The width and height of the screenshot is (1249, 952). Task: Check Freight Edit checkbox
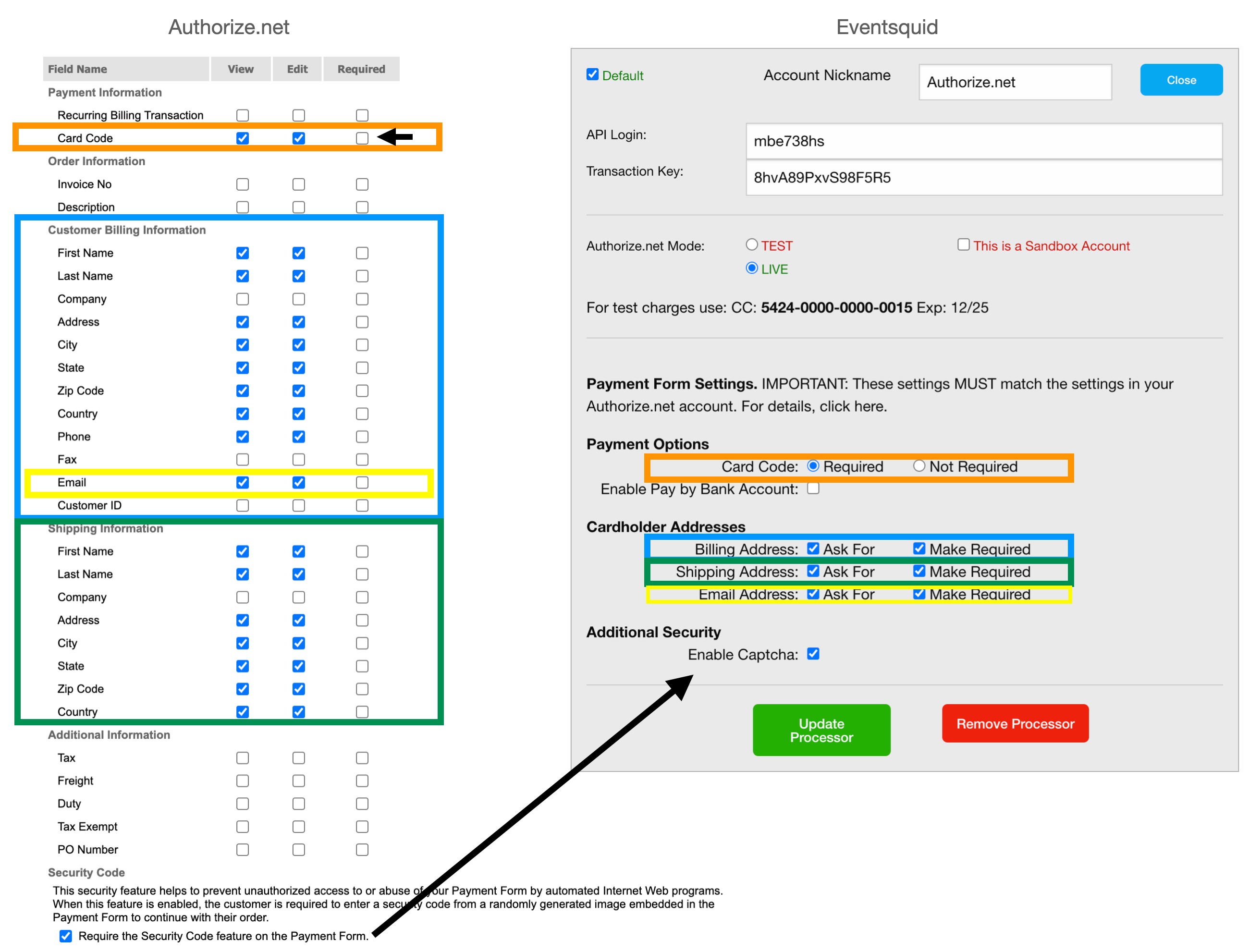pos(298,781)
